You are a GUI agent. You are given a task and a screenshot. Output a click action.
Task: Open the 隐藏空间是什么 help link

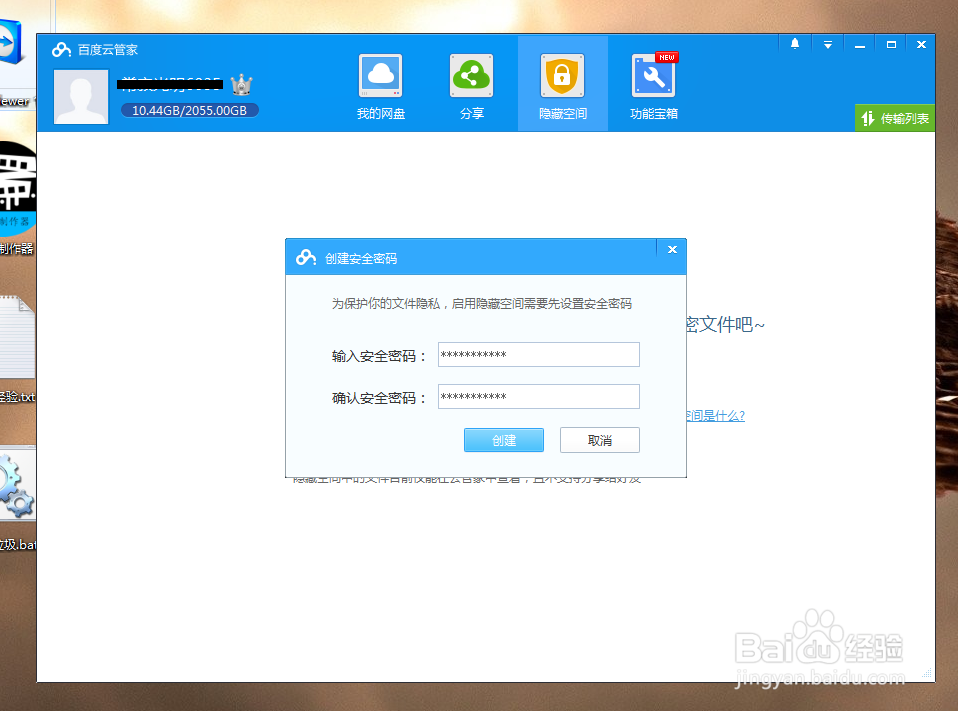714,416
